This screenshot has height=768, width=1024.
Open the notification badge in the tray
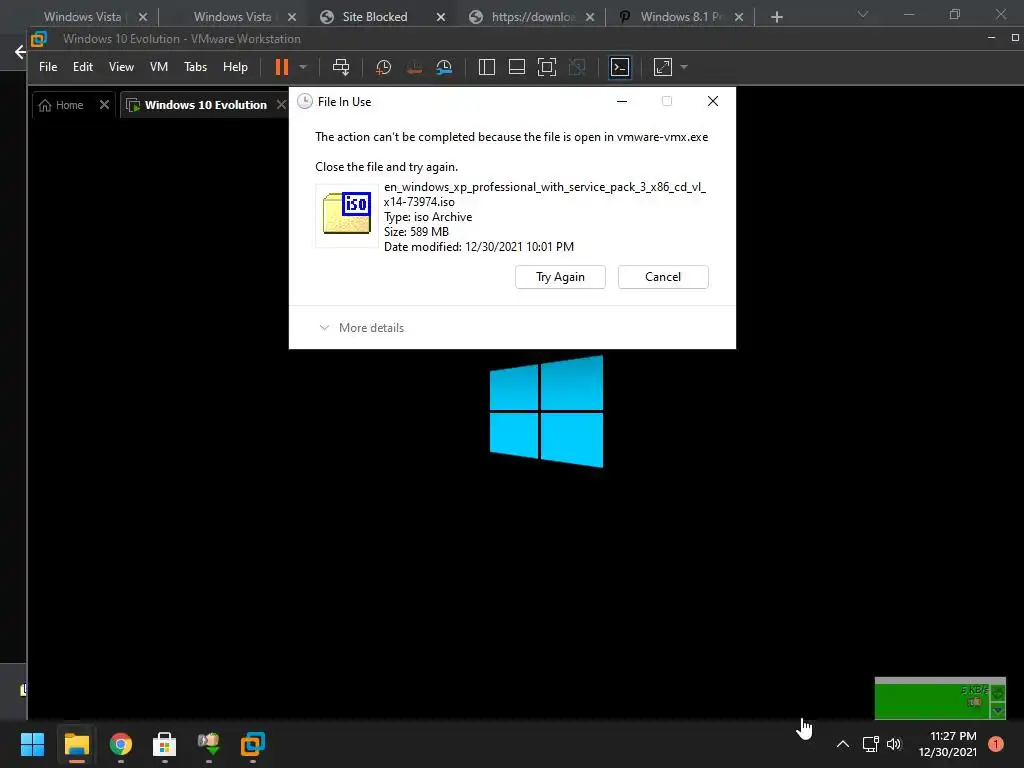click(x=996, y=744)
